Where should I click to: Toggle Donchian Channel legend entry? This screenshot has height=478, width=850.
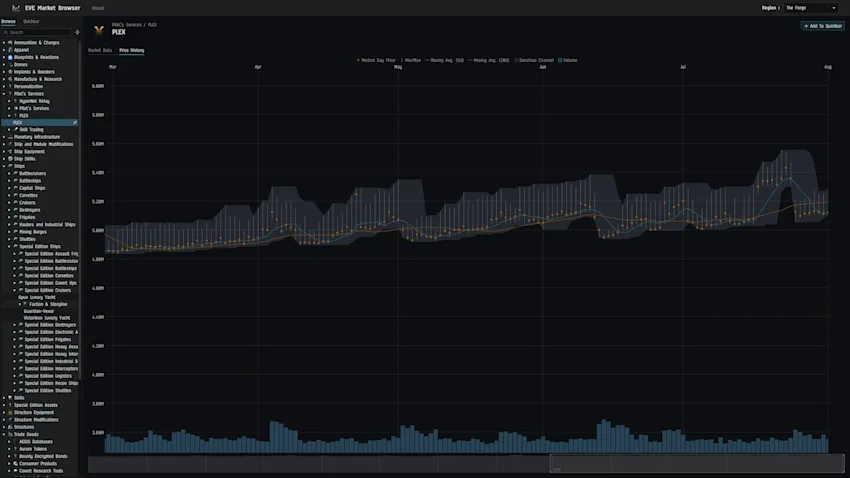[534, 61]
